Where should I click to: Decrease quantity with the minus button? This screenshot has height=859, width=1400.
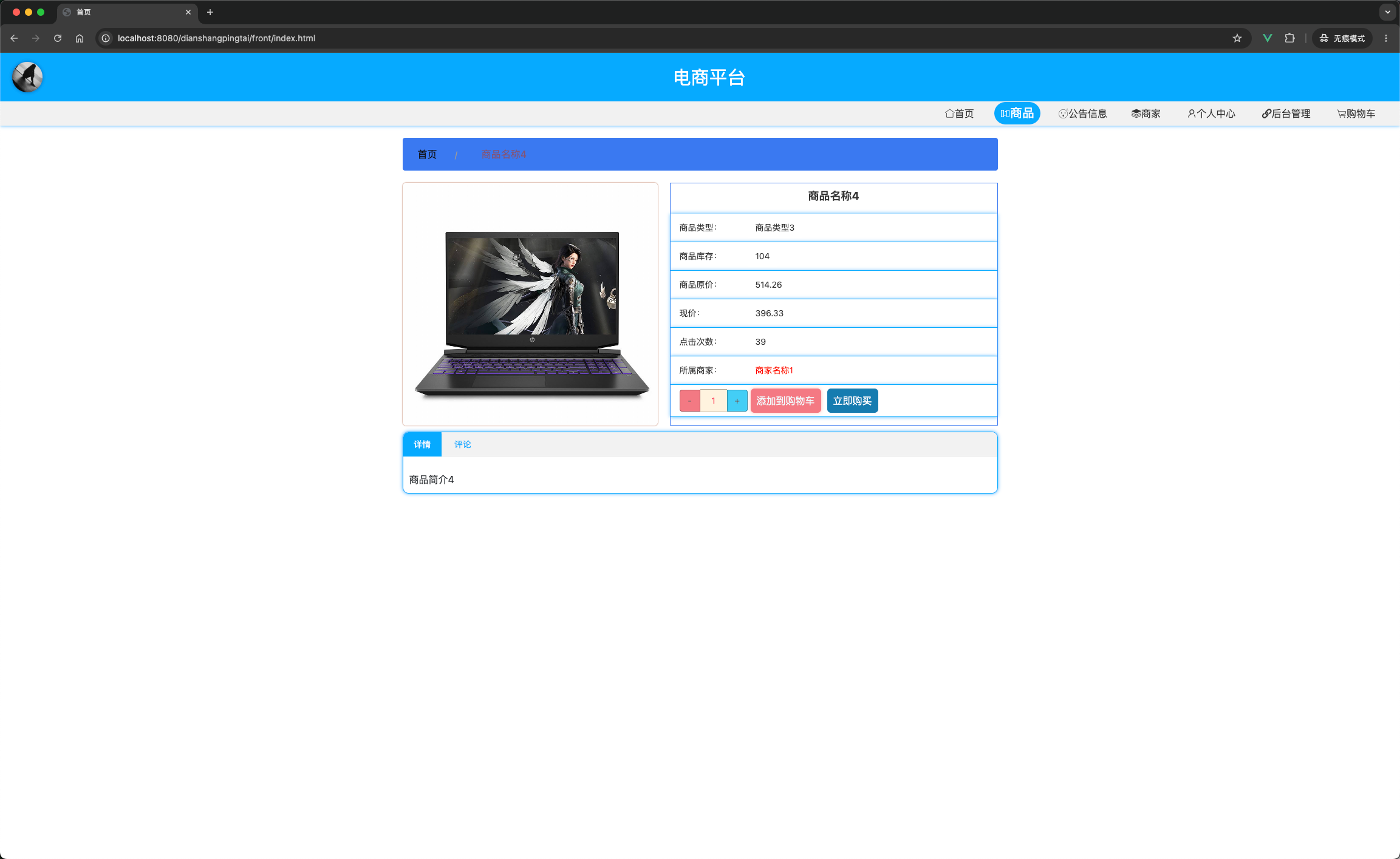(x=689, y=401)
